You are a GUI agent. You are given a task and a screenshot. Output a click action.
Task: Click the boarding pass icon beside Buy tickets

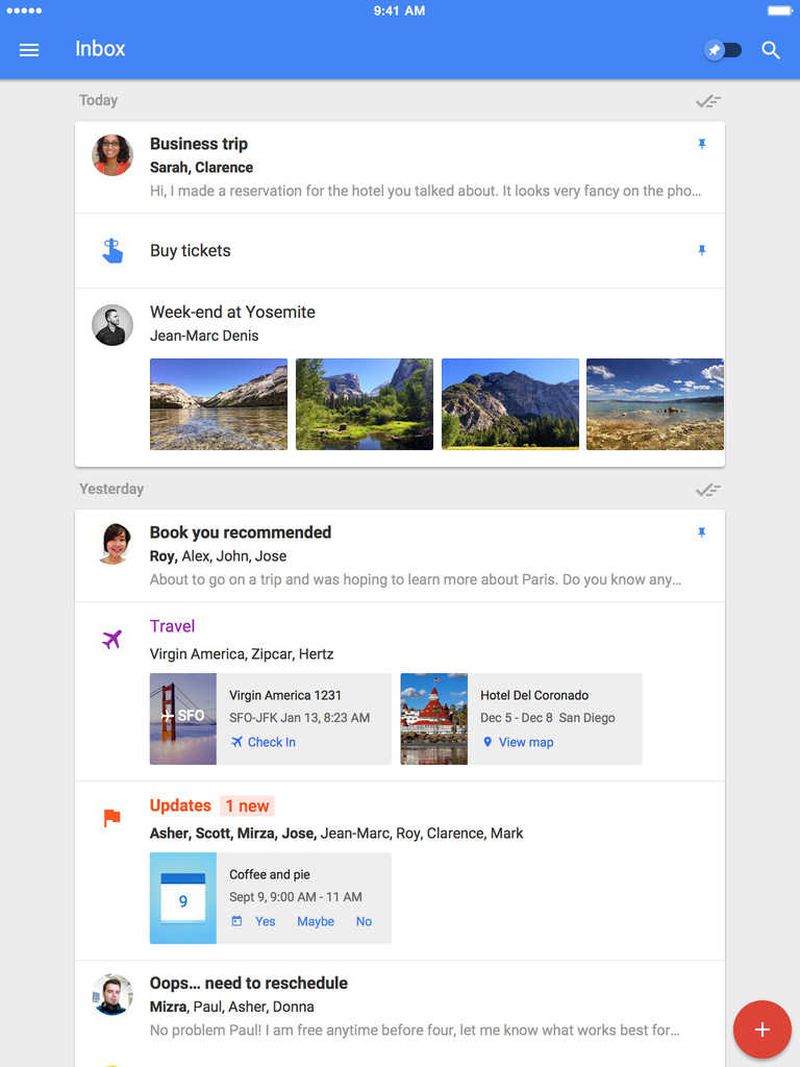112,250
